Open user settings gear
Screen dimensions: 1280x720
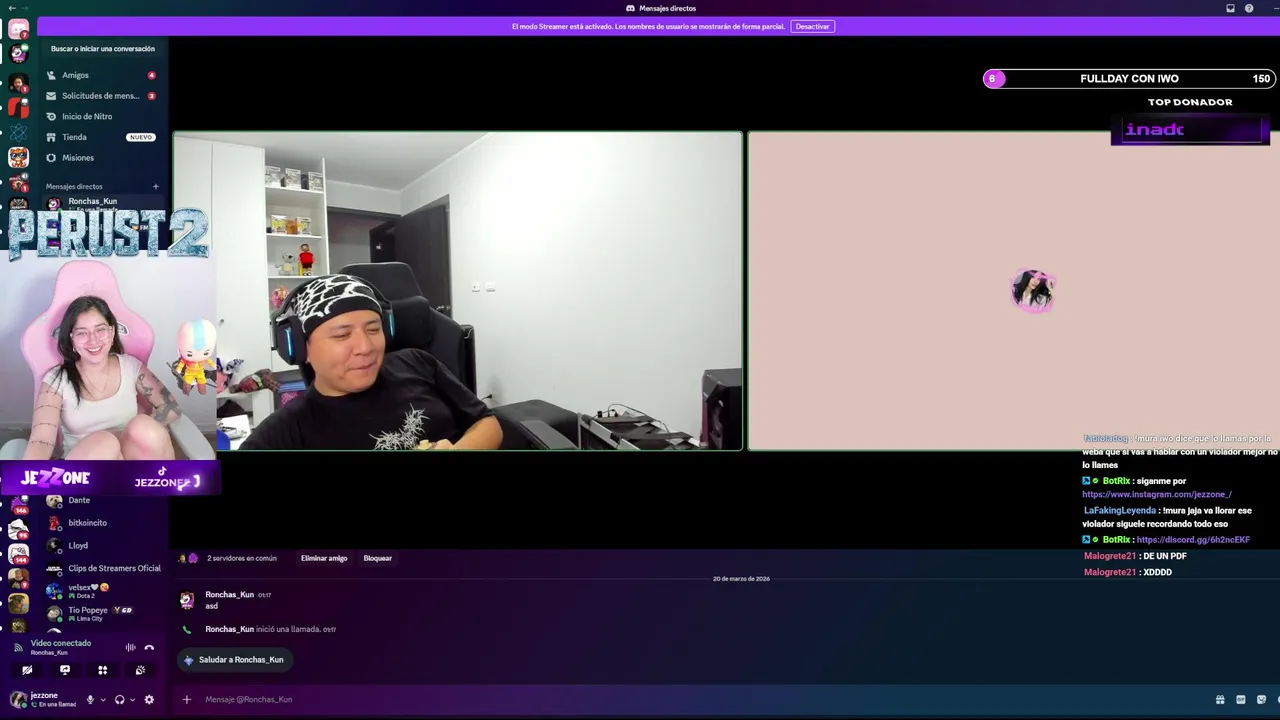click(x=149, y=700)
